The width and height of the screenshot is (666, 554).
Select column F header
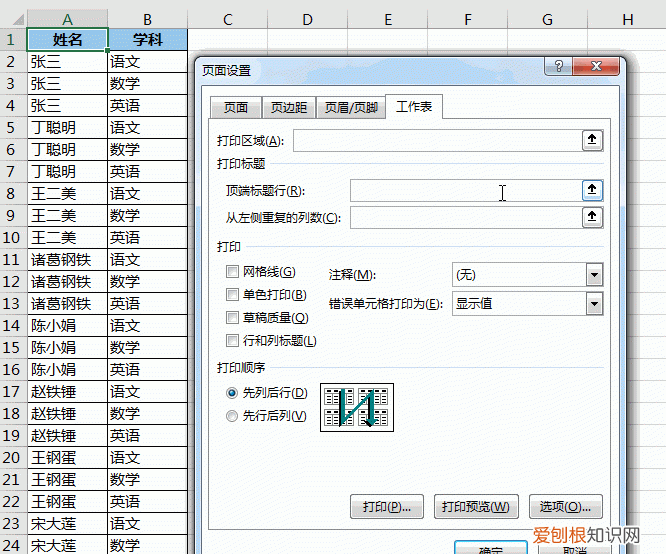coord(468,20)
